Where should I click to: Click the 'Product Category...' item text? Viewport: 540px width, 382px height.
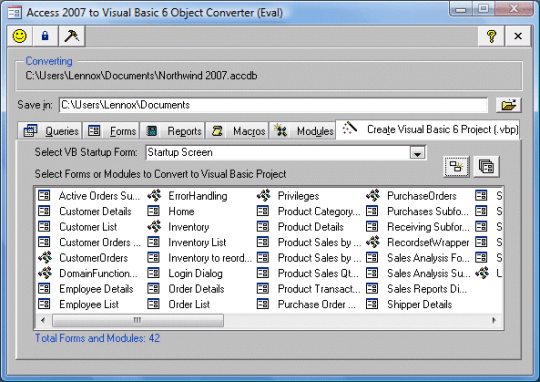[x=319, y=211]
